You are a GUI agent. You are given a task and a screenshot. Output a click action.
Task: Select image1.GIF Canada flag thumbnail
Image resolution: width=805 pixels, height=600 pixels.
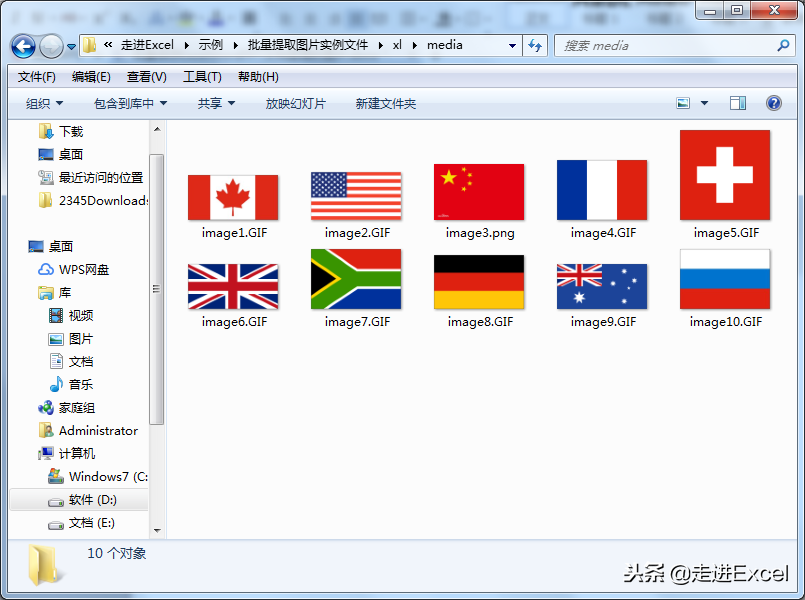click(233, 198)
